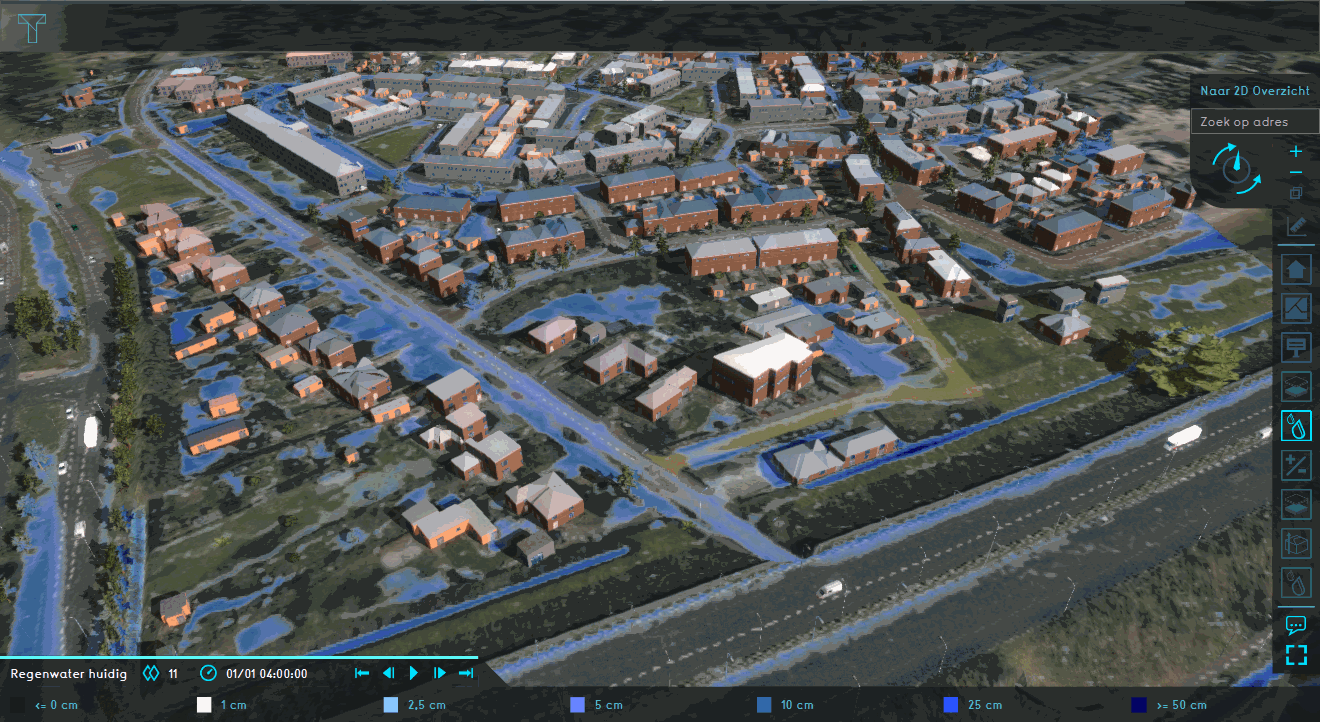Click the 25 cm legend swatch
The height and width of the screenshot is (722, 1320).
pyautogui.click(x=951, y=705)
